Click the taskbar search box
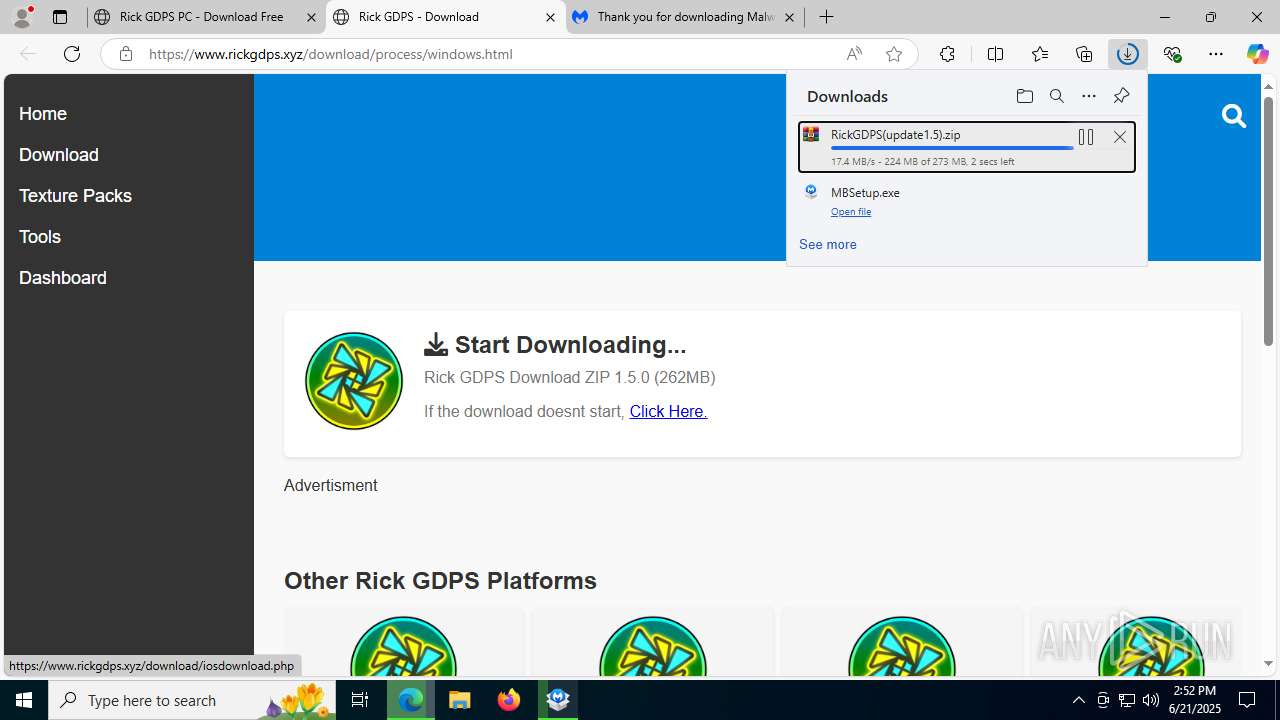1280x720 pixels. click(192, 700)
